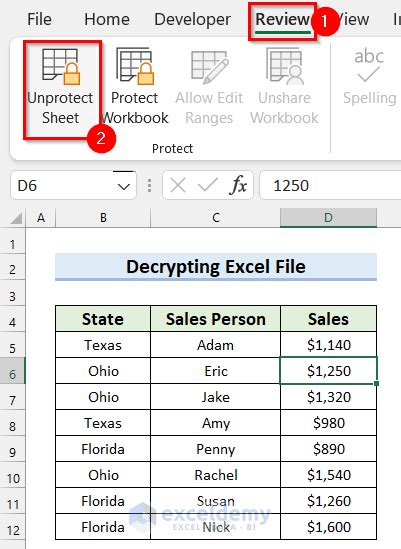Click the $1,260 sales cell
401x549 pixels.
[329, 501]
